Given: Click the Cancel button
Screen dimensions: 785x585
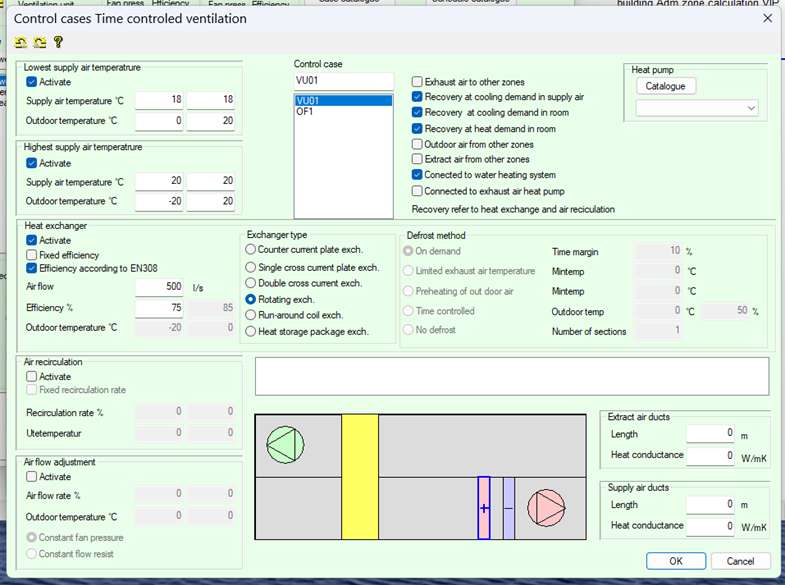Looking at the screenshot, I should point(740,561).
